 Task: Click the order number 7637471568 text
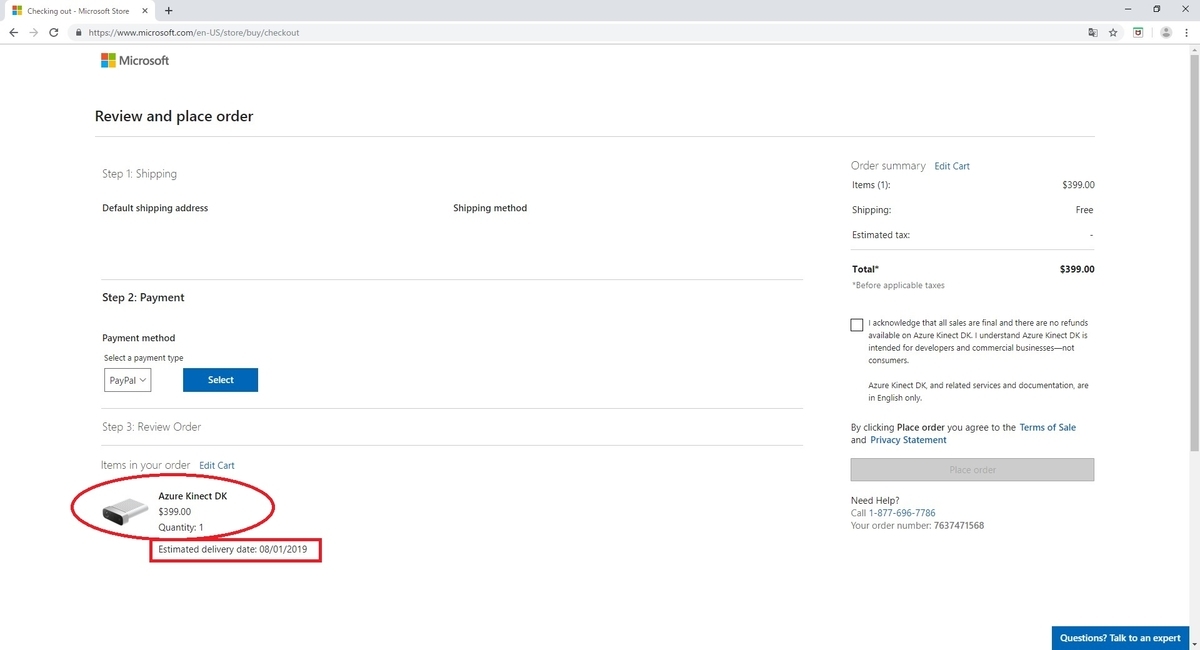pyautogui.click(x=958, y=525)
